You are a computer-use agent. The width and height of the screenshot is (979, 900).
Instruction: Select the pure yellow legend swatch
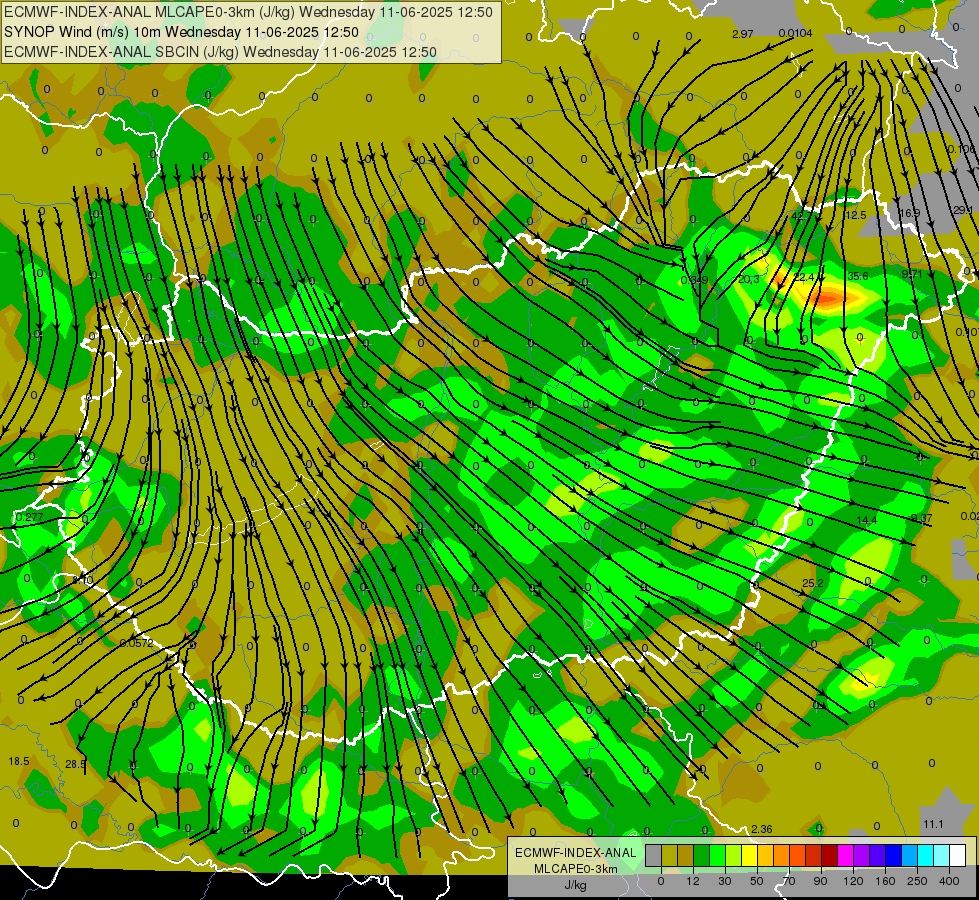tap(750, 855)
